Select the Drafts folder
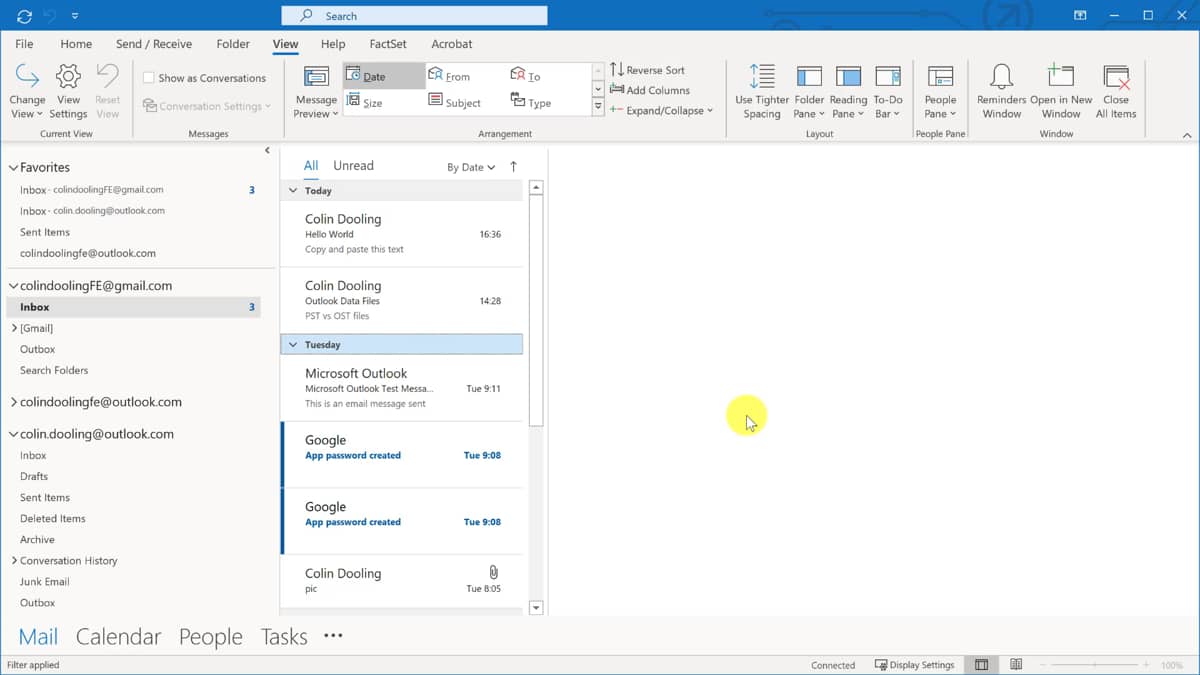The height and width of the screenshot is (675, 1200). point(34,476)
